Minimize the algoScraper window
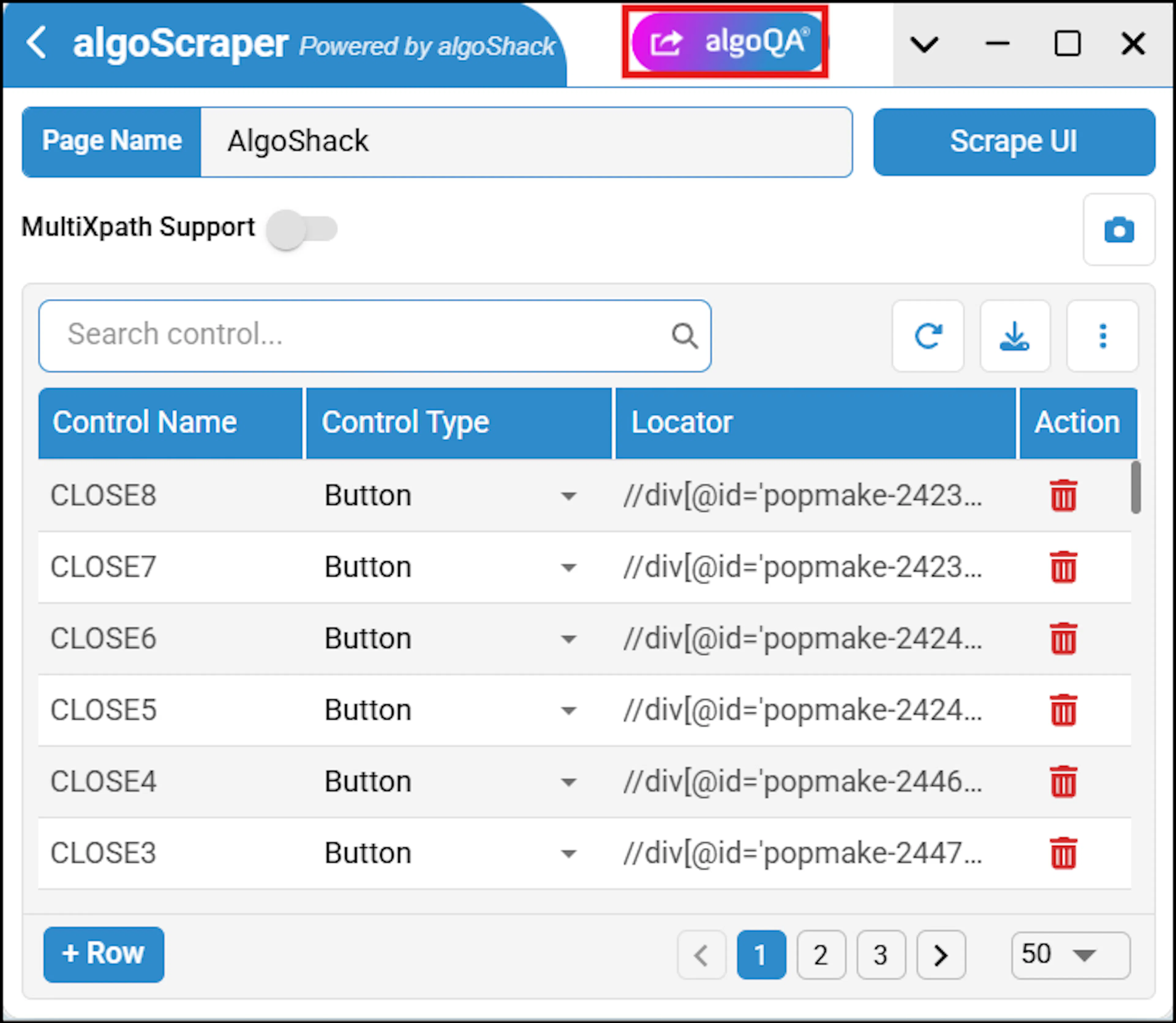The image size is (1176, 1023). click(997, 43)
